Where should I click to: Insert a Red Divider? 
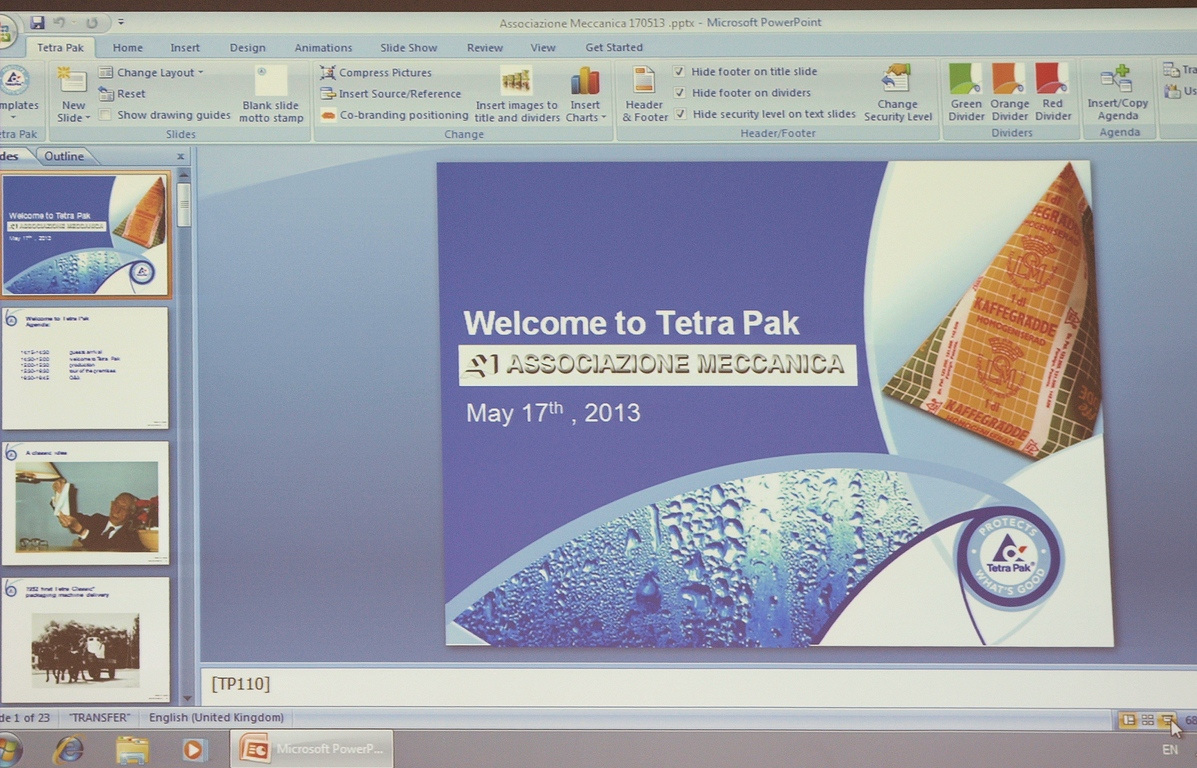[1053, 92]
